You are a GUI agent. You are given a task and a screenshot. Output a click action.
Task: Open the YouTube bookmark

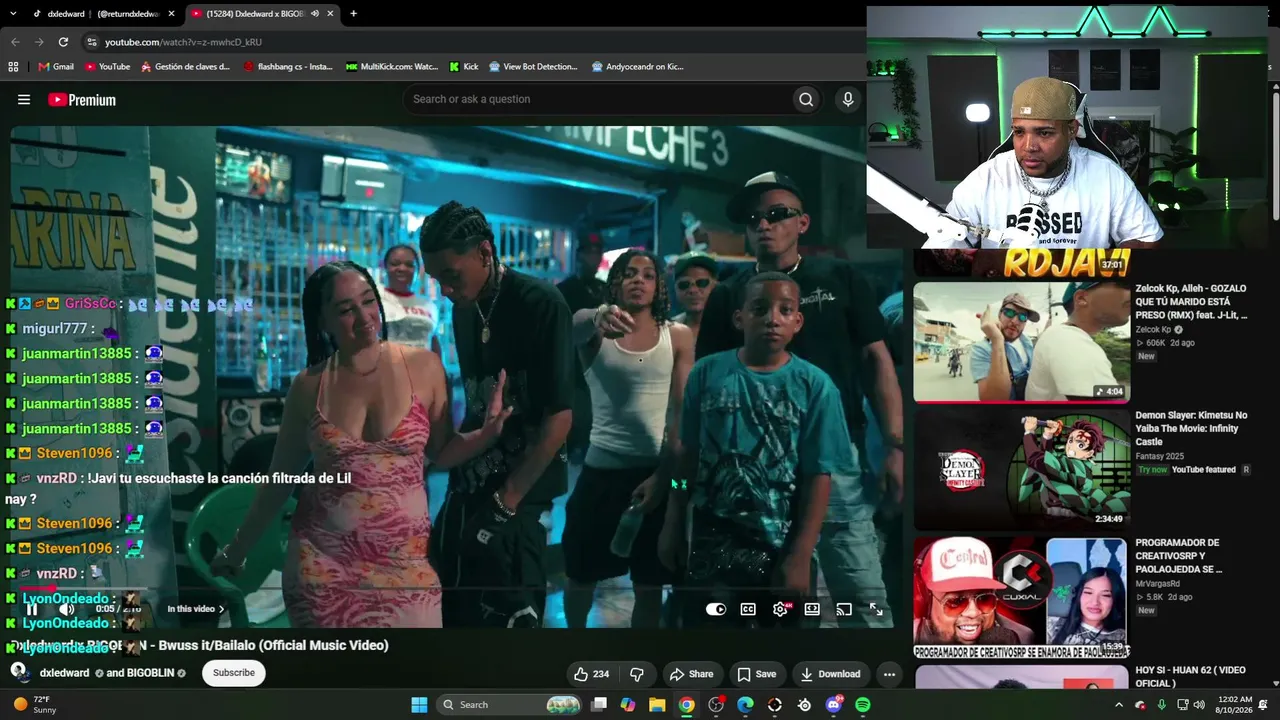point(108,67)
